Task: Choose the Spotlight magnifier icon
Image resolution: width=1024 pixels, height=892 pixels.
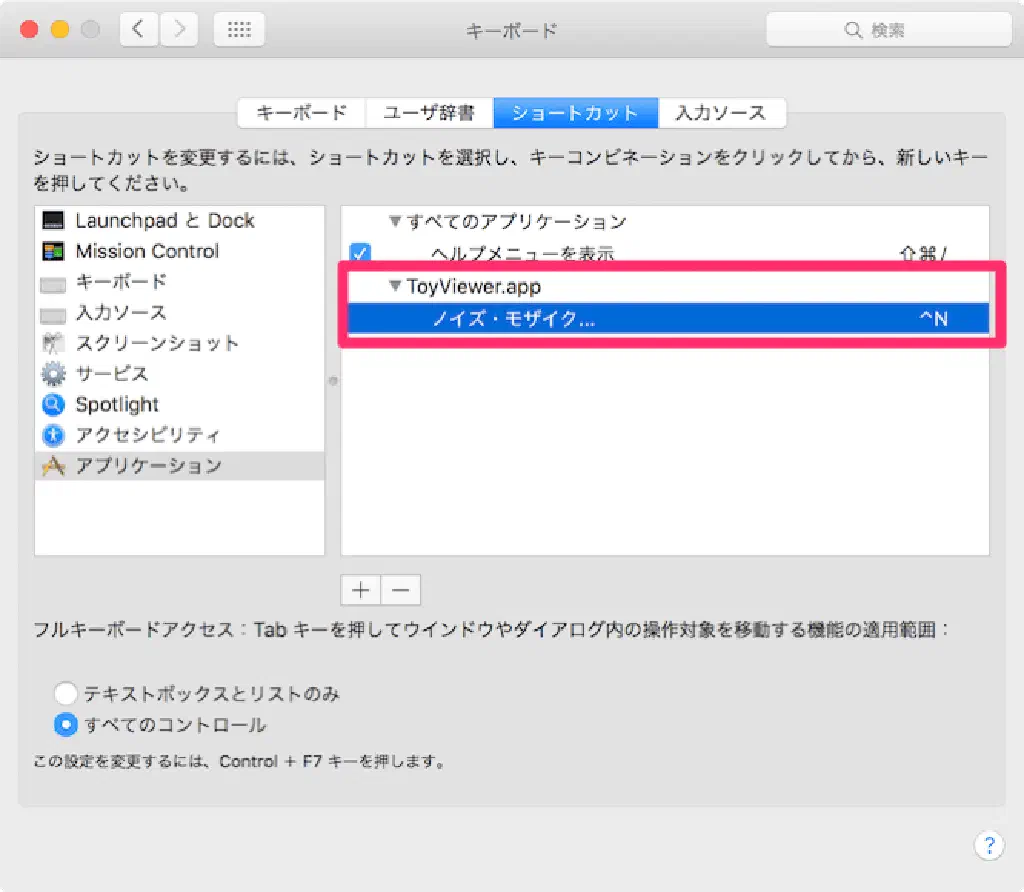Action: point(55,405)
